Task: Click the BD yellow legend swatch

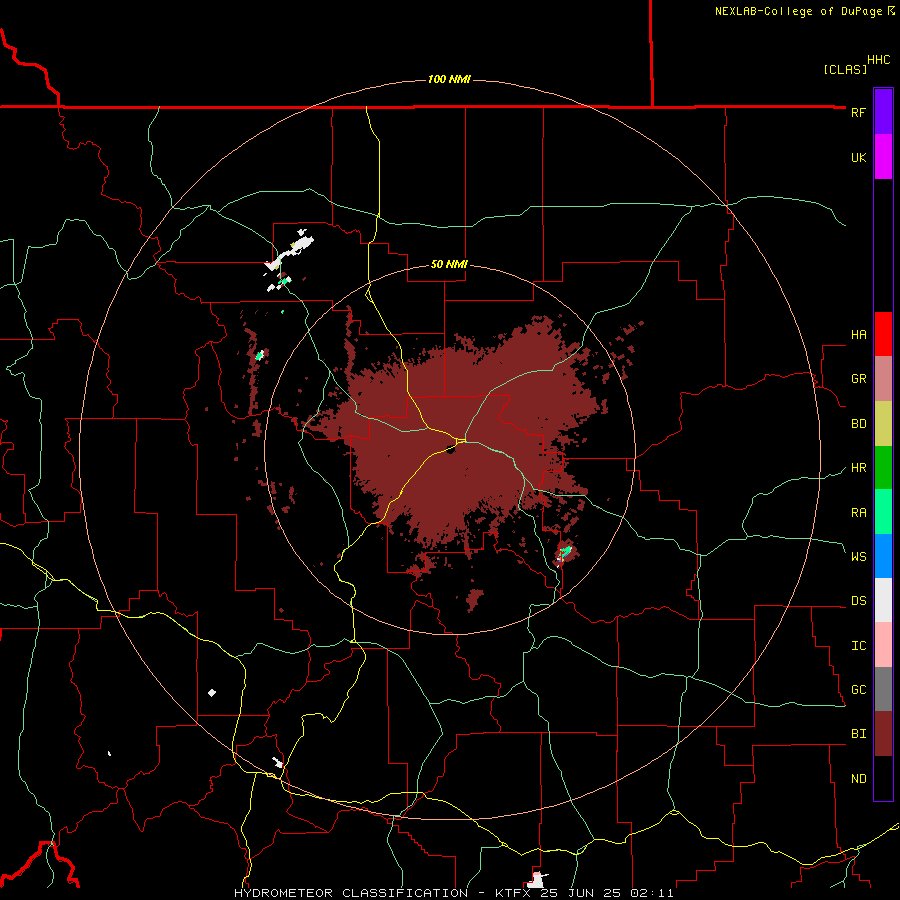Action: (x=883, y=424)
